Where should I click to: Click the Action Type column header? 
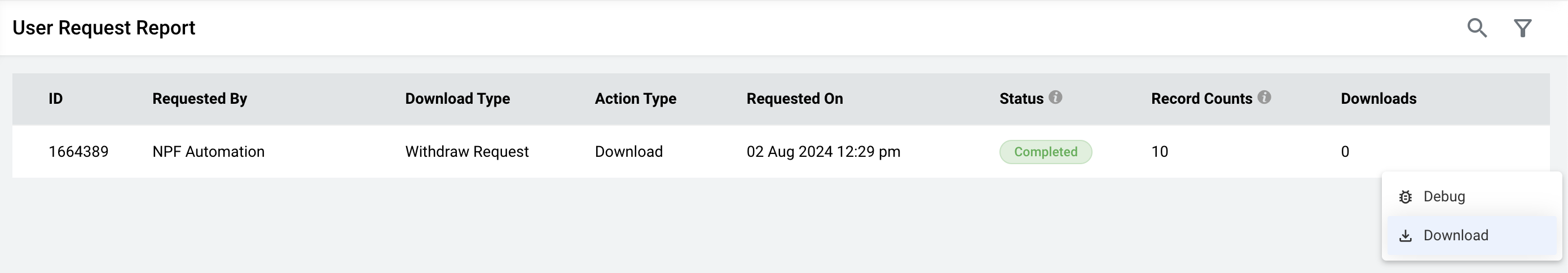coord(636,99)
